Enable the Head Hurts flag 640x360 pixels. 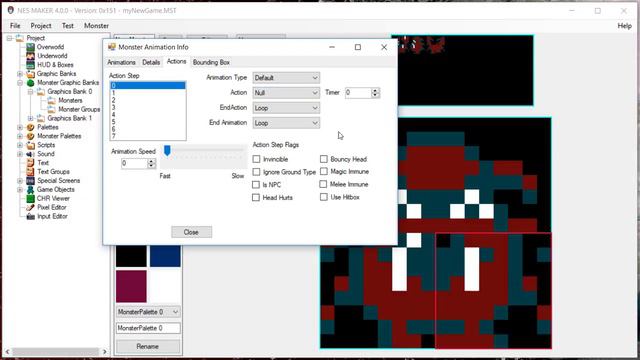pyautogui.click(x=256, y=198)
